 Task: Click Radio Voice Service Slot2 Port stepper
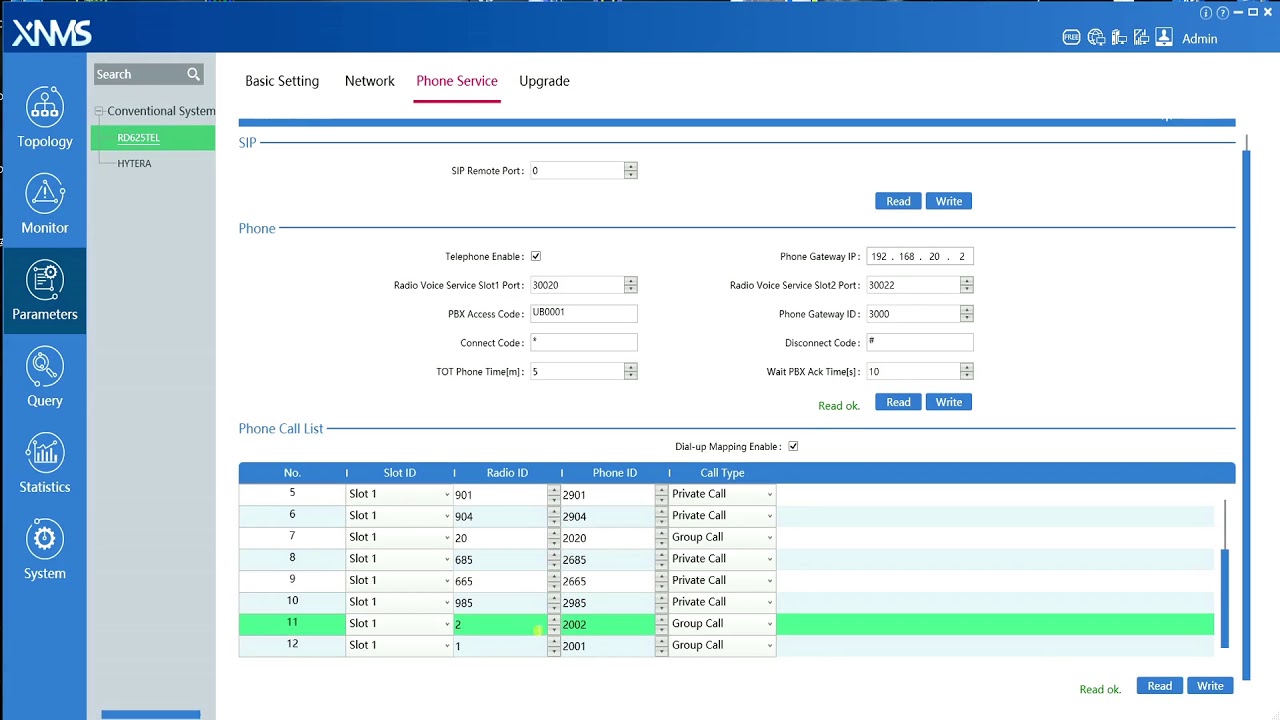[x=966, y=285]
